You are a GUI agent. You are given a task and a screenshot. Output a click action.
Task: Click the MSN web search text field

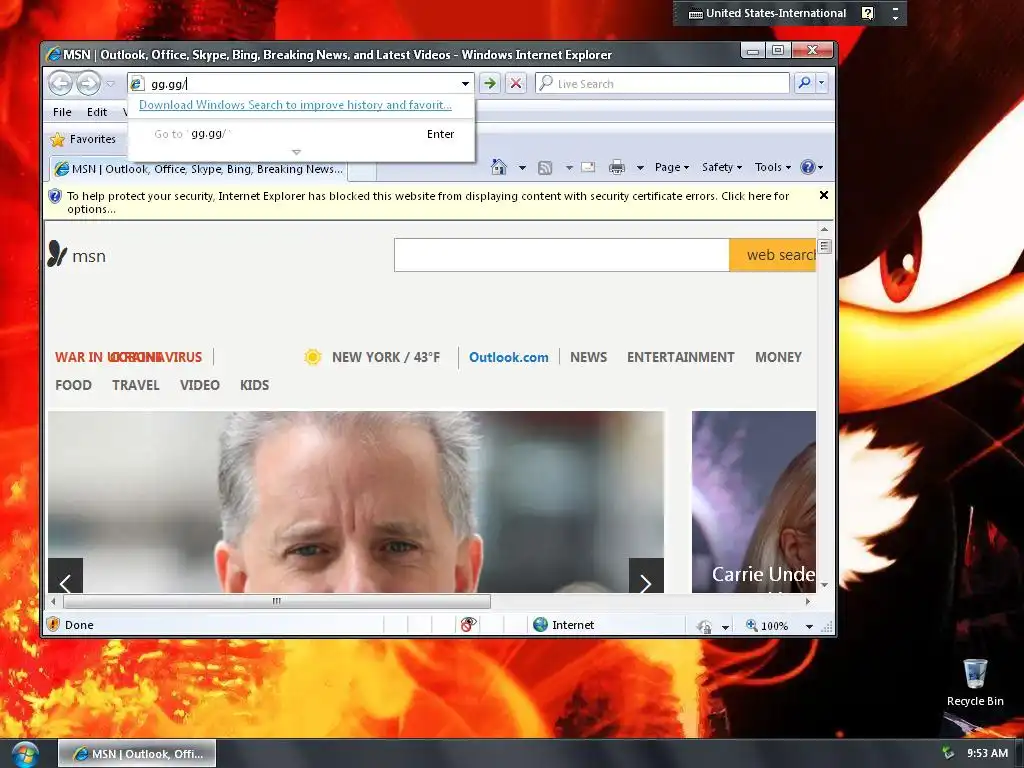[x=562, y=255]
